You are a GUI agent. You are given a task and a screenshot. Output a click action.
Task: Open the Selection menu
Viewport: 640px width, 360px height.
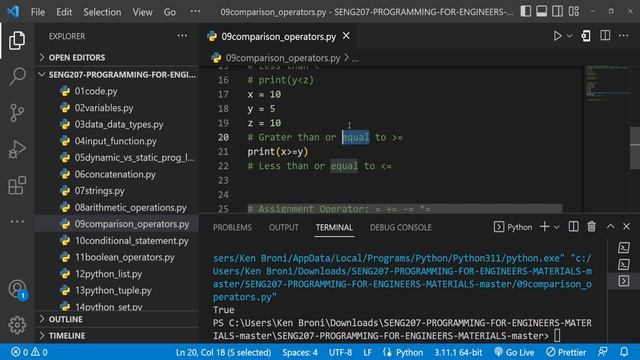(x=102, y=12)
